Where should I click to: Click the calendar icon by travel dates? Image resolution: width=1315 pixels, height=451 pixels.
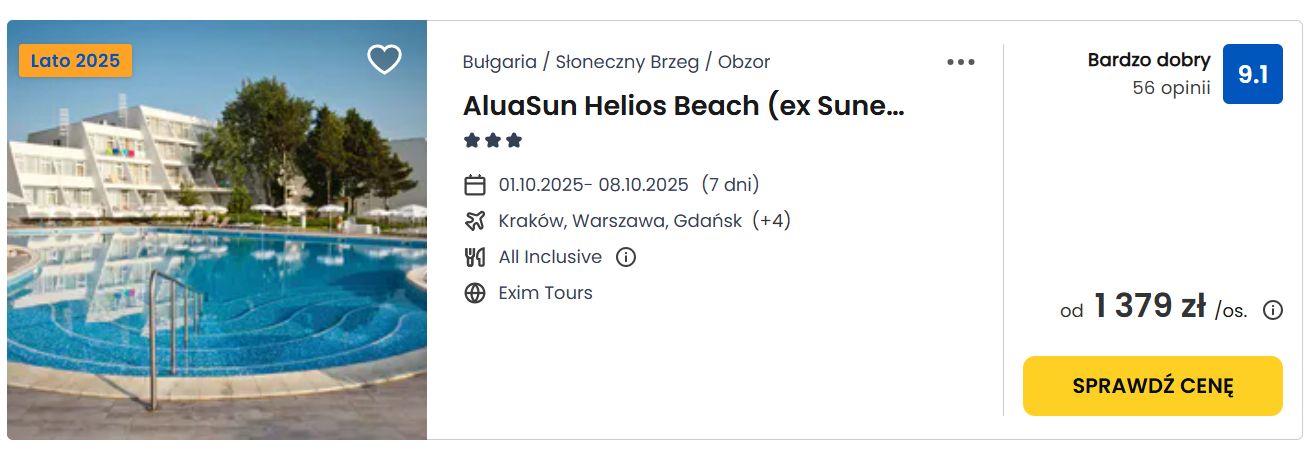coord(475,185)
